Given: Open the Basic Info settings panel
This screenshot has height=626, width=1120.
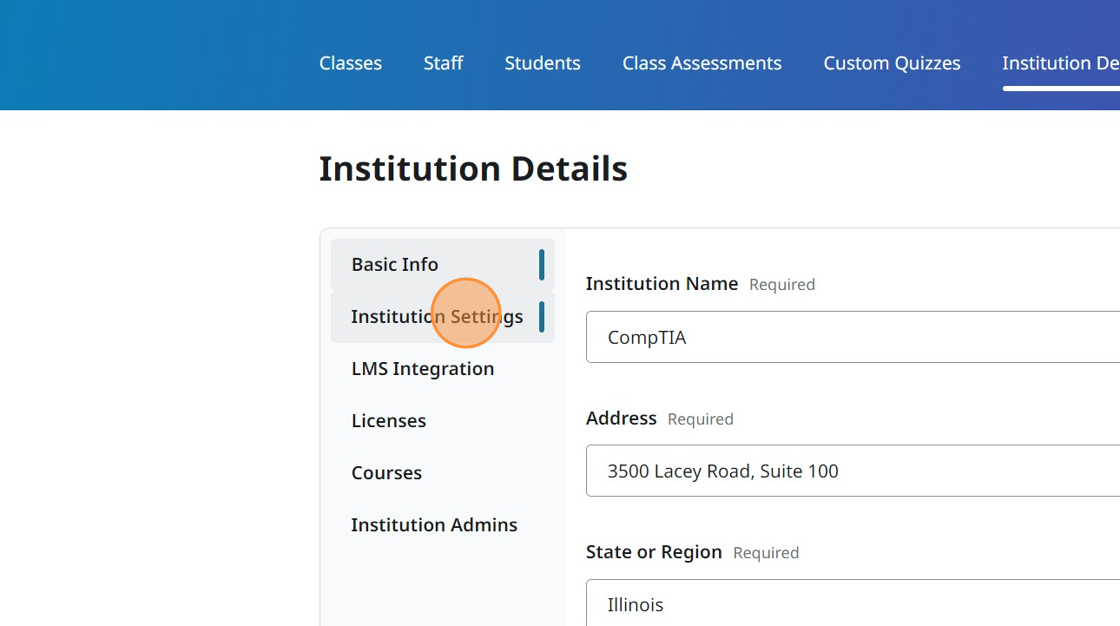Looking at the screenshot, I should (x=394, y=264).
